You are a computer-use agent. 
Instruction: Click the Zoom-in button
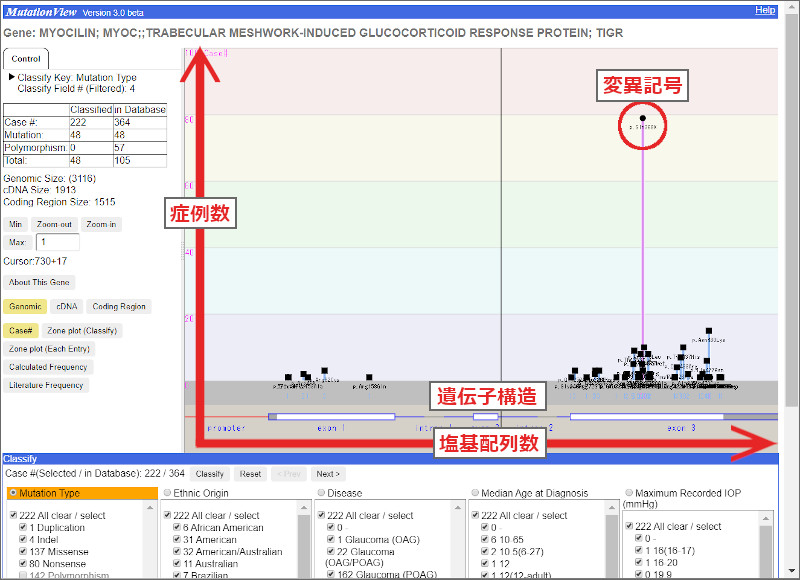click(100, 225)
